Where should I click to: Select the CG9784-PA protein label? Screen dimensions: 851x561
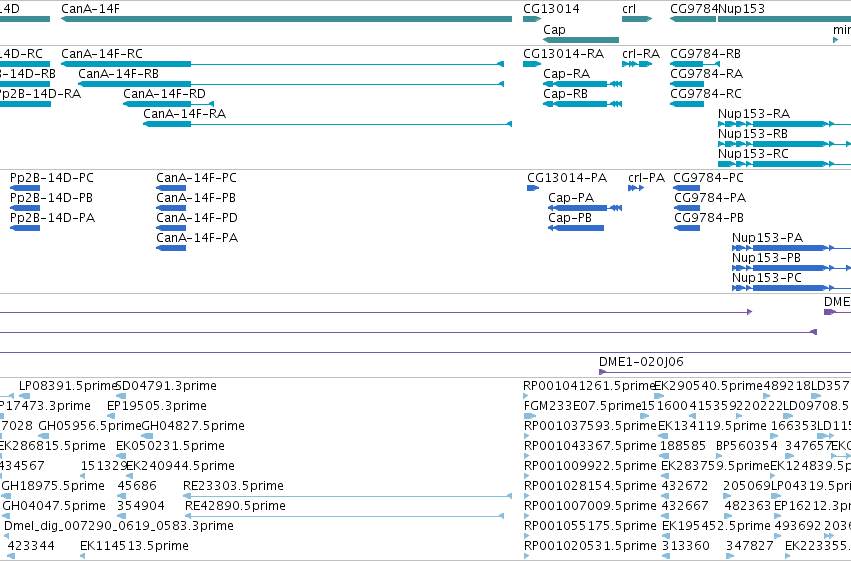pyautogui.click(x=710, y=198)
